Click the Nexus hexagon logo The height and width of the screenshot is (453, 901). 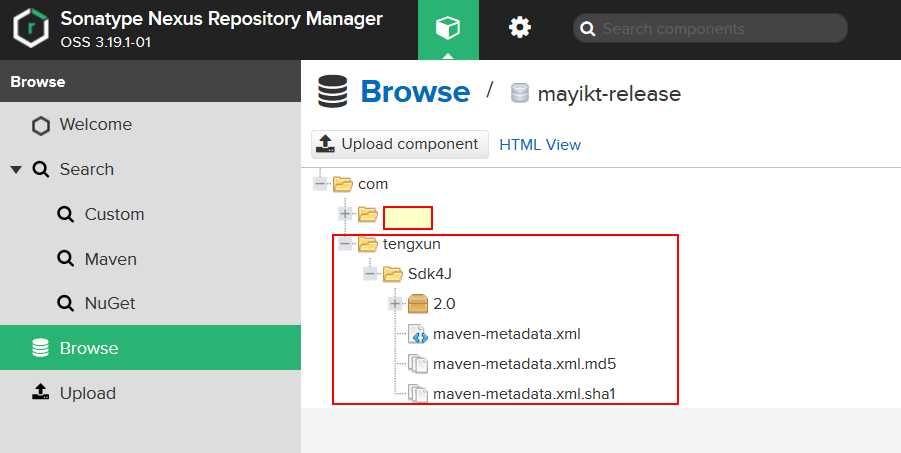tap(31, 29)
